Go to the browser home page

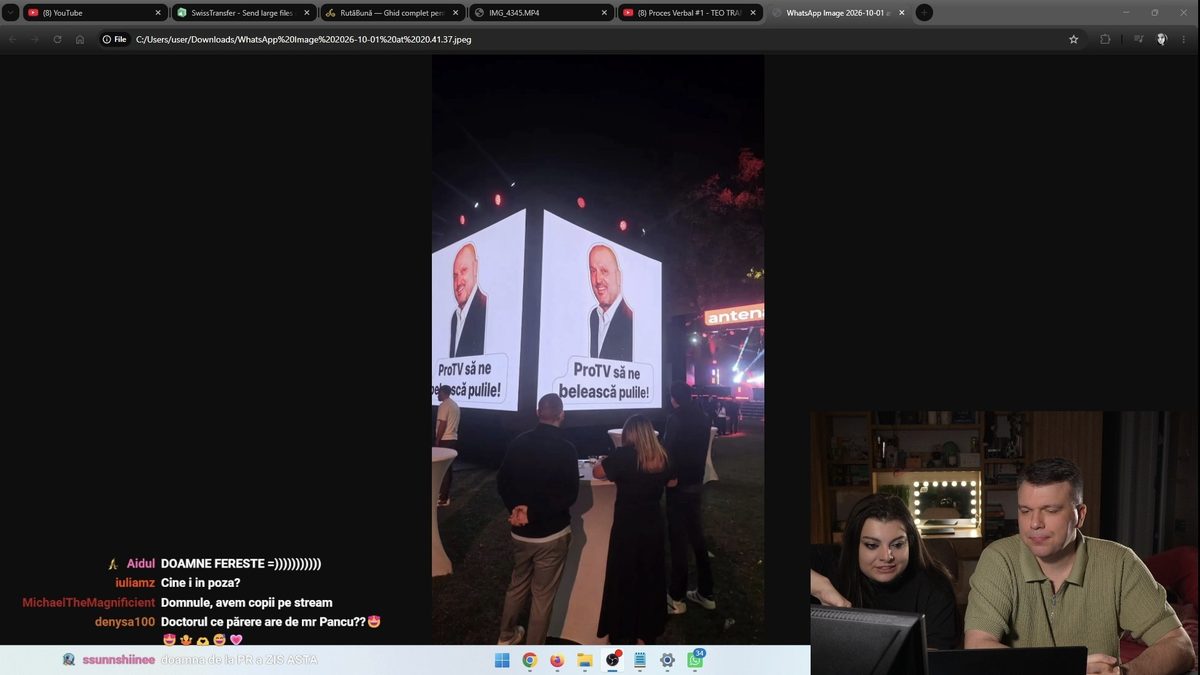80,39
